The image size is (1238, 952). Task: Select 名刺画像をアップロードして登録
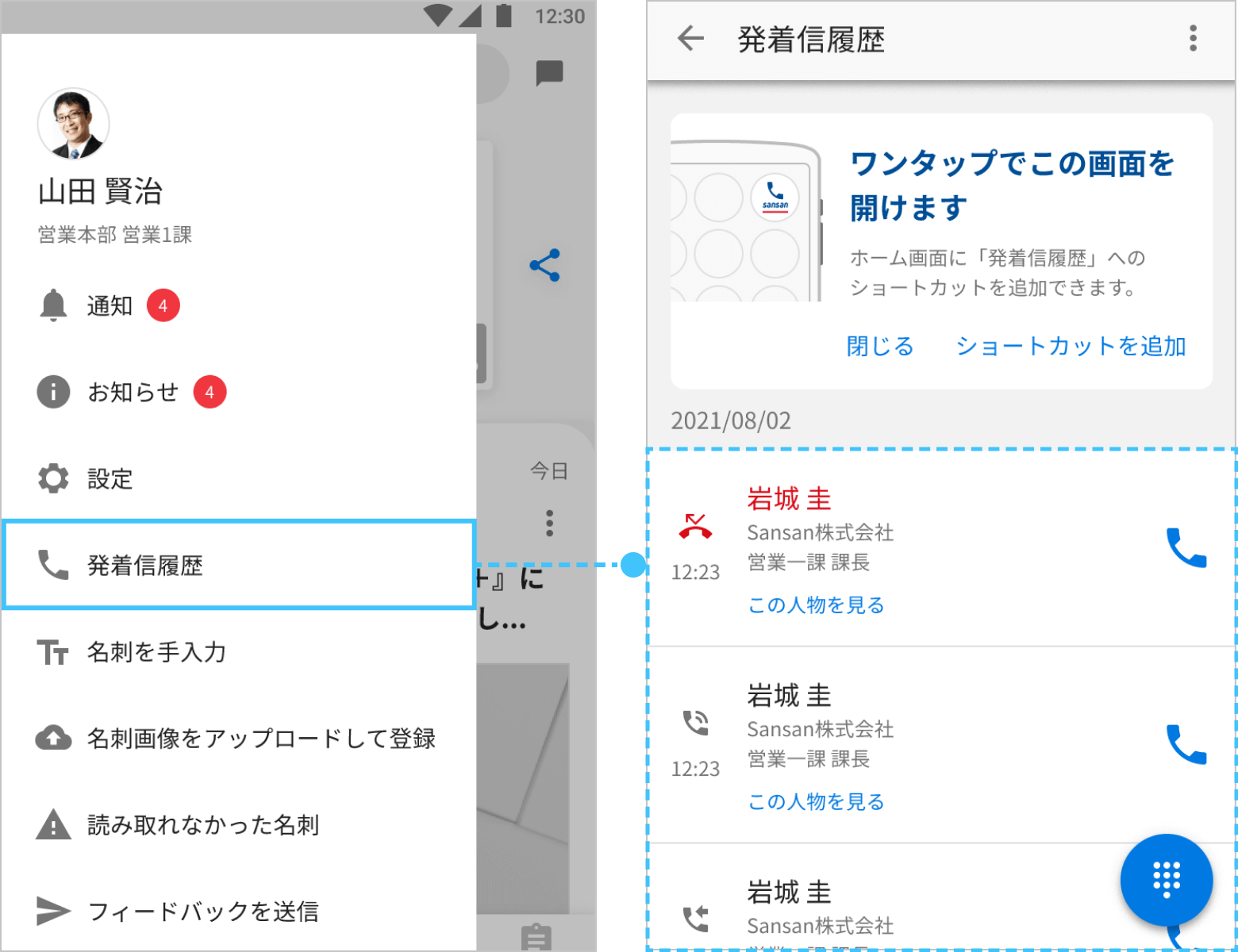point(238,738)
